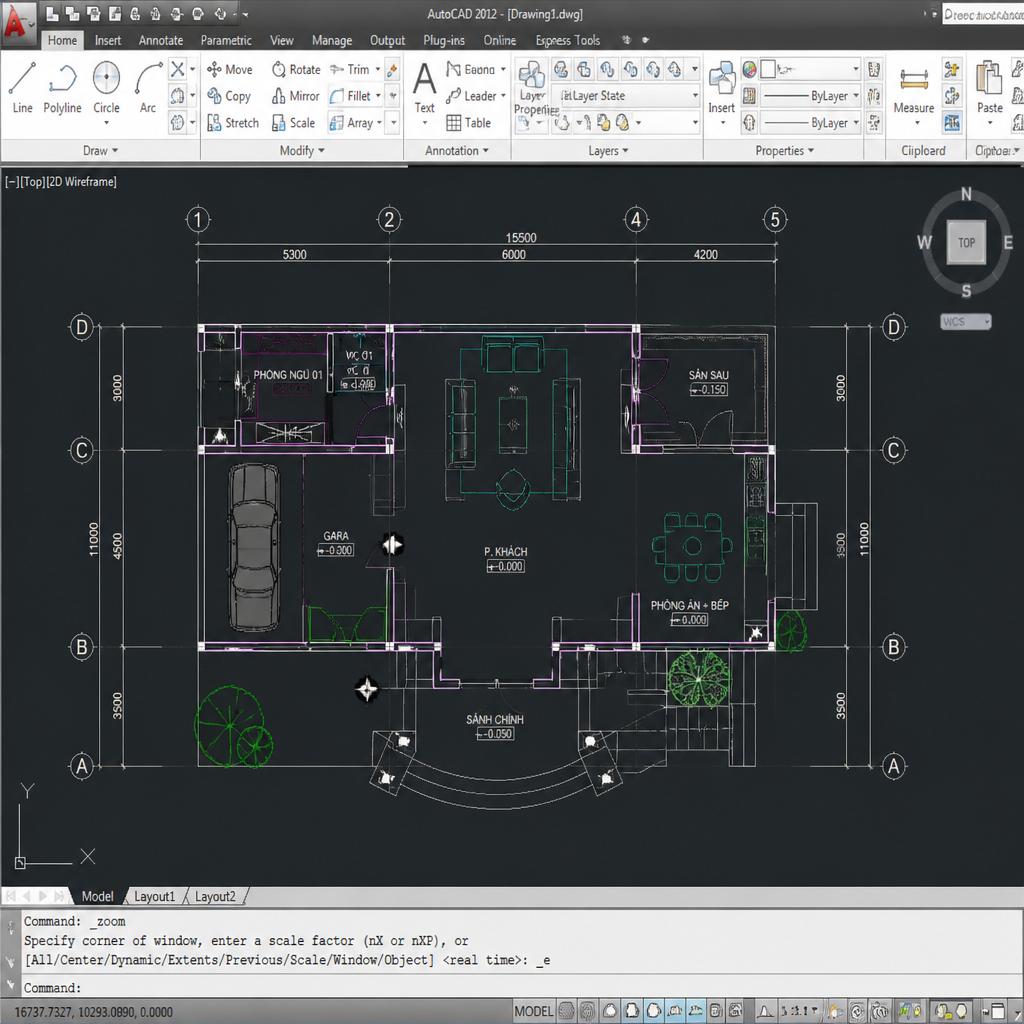The image size is (1024, 1024).
Task: Click the S direction on ViewCube compass
Action: 966,291
